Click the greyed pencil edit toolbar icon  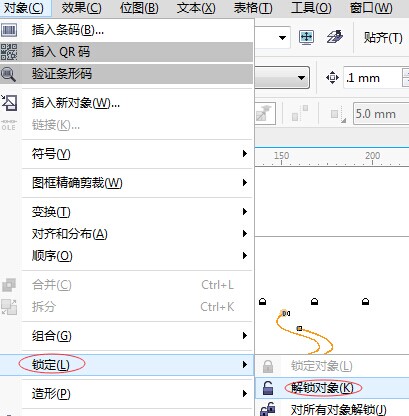coord(265,114)
